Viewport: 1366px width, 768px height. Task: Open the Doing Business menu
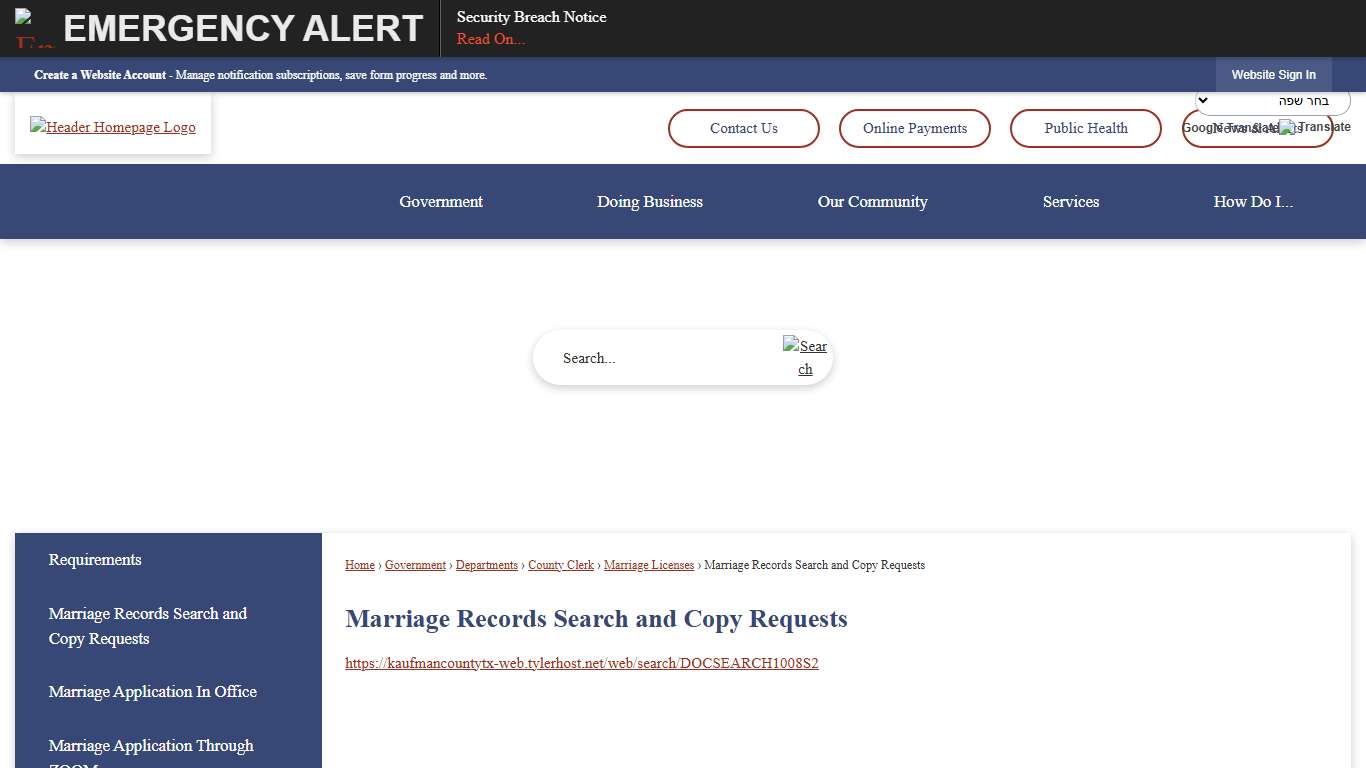(650, 201)
